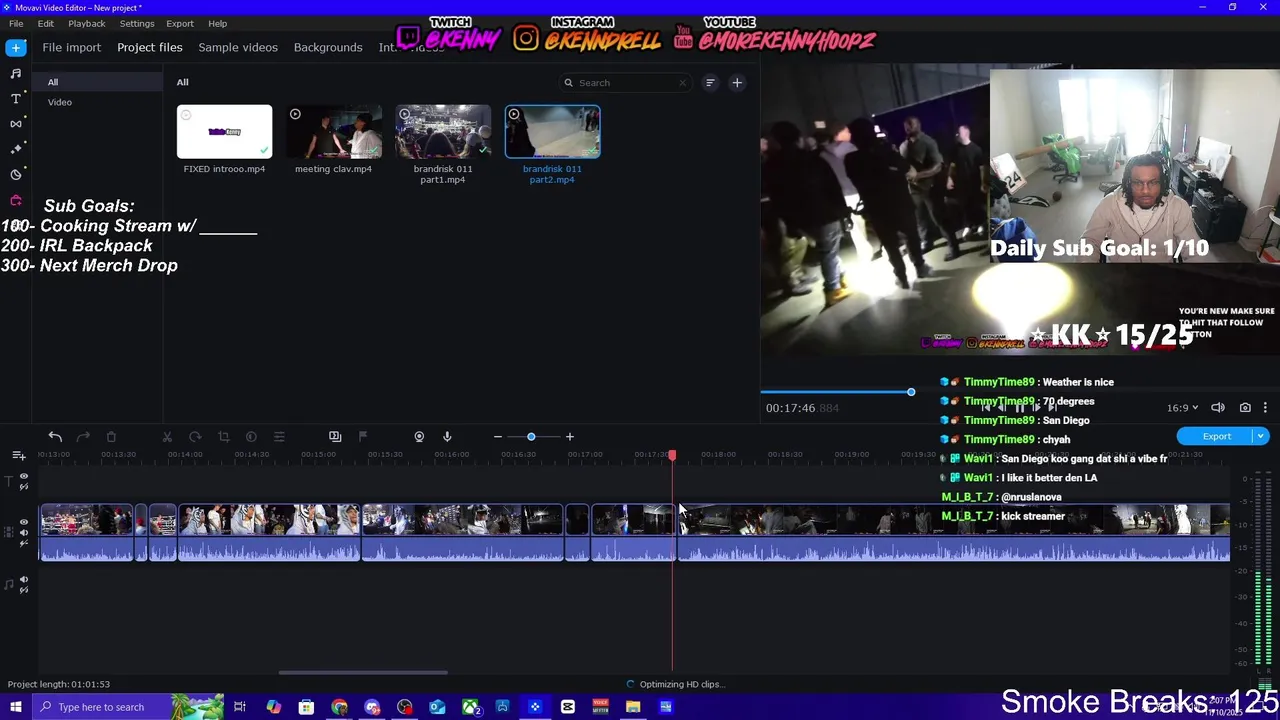Screen dimensions: 1280x720
Task: Click the timeline horizontal scrollbar
Action: (x=363, y=673)
